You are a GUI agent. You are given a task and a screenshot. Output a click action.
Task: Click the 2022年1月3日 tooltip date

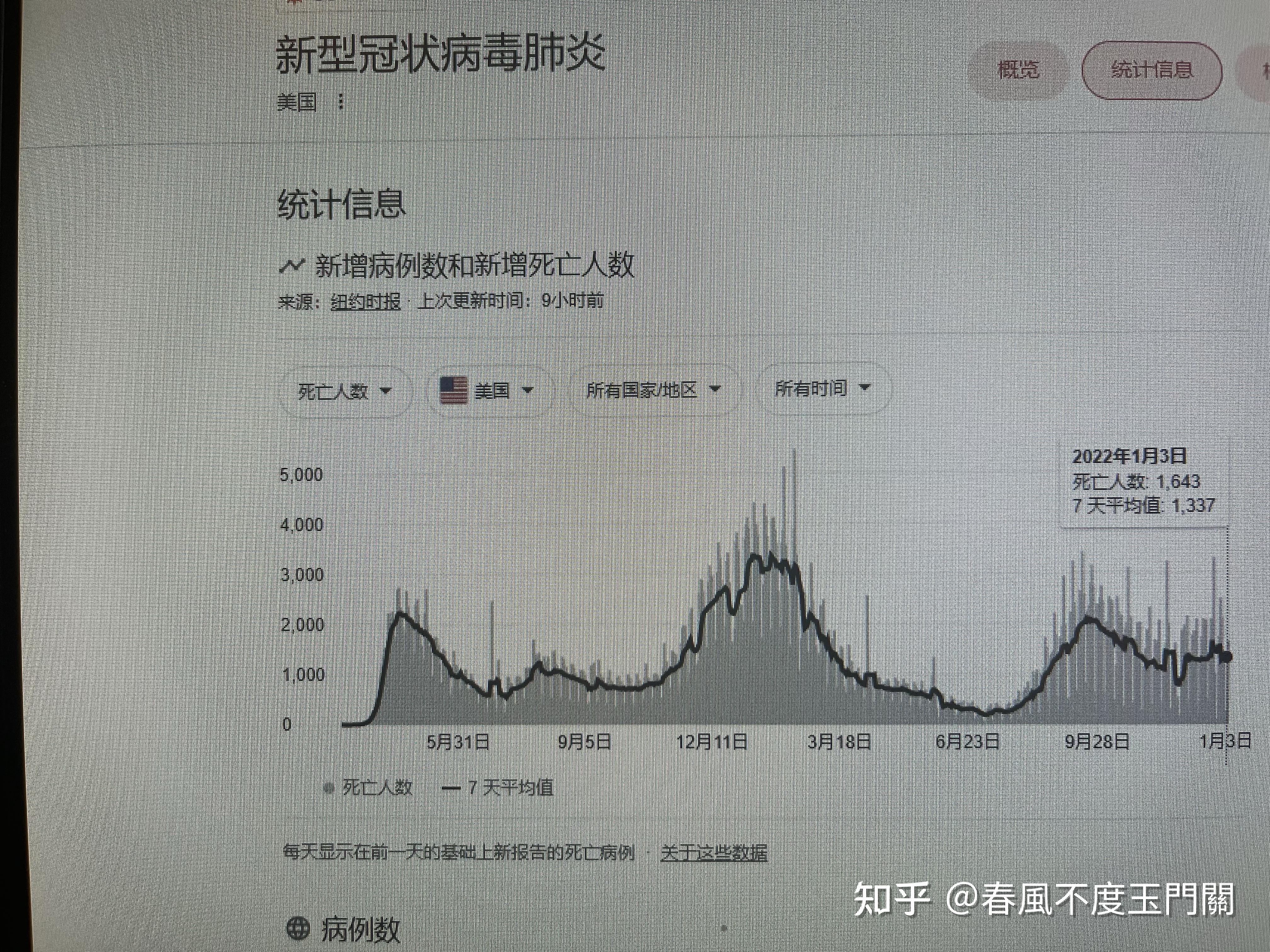tap(1129, 456)
